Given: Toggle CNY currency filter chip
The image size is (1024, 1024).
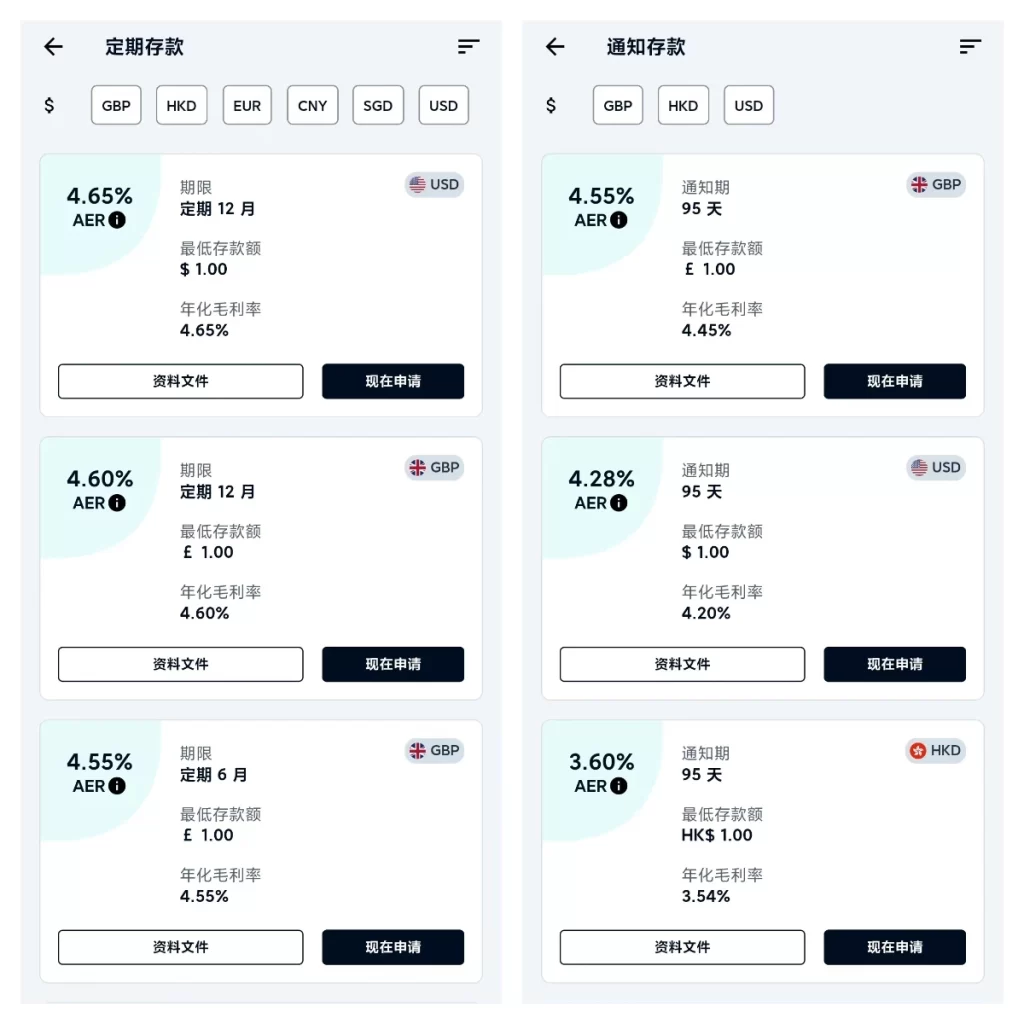Looking at the screenshot, I should 312,105.
